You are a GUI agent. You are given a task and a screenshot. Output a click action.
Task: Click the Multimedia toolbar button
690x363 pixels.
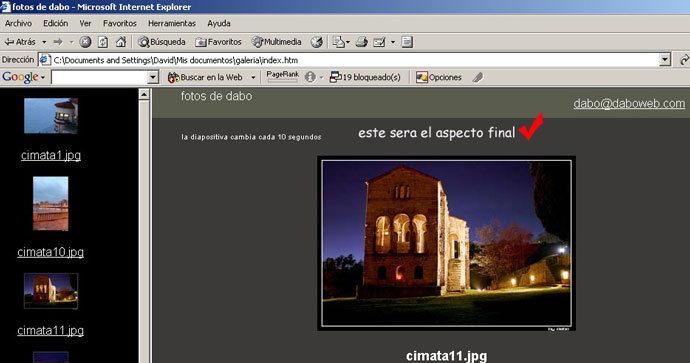pos(276,42)
